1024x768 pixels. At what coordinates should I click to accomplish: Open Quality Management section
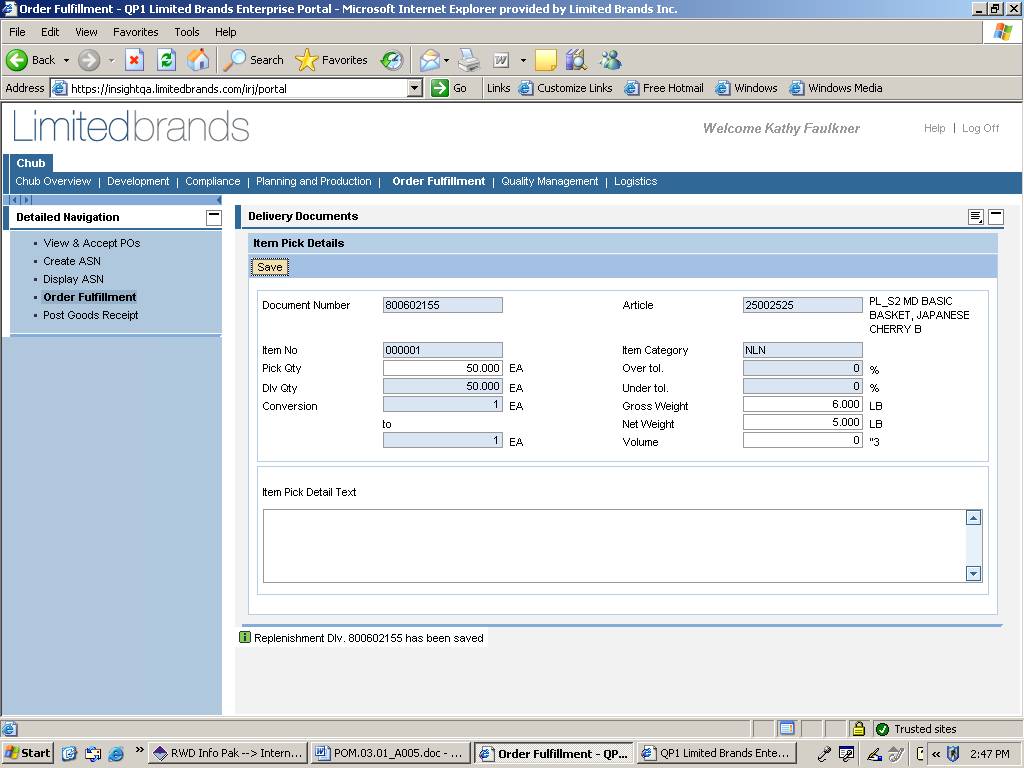tap(549, 182)
